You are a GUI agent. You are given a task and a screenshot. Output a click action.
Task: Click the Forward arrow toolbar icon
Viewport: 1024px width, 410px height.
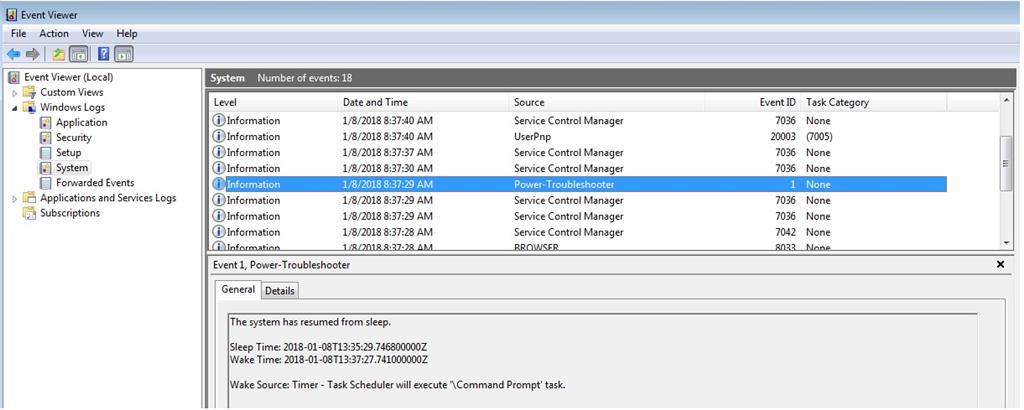(32, 54)
